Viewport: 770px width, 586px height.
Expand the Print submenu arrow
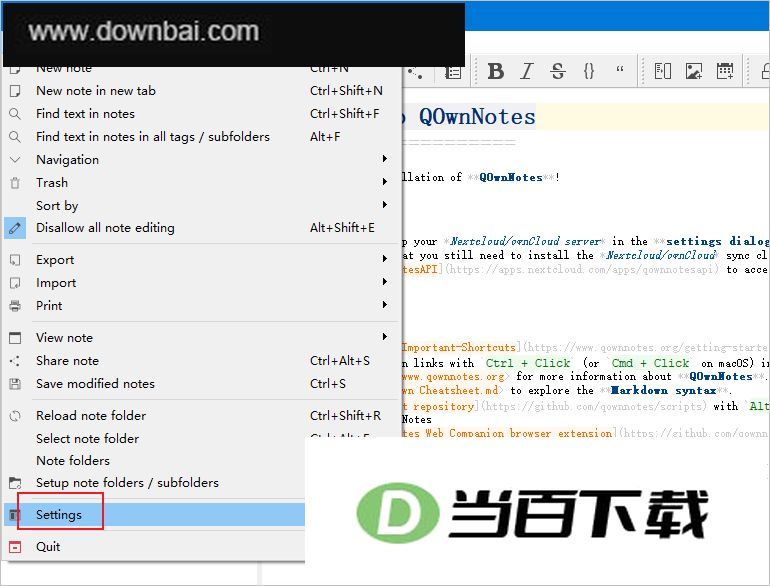[x=385, y=305]
